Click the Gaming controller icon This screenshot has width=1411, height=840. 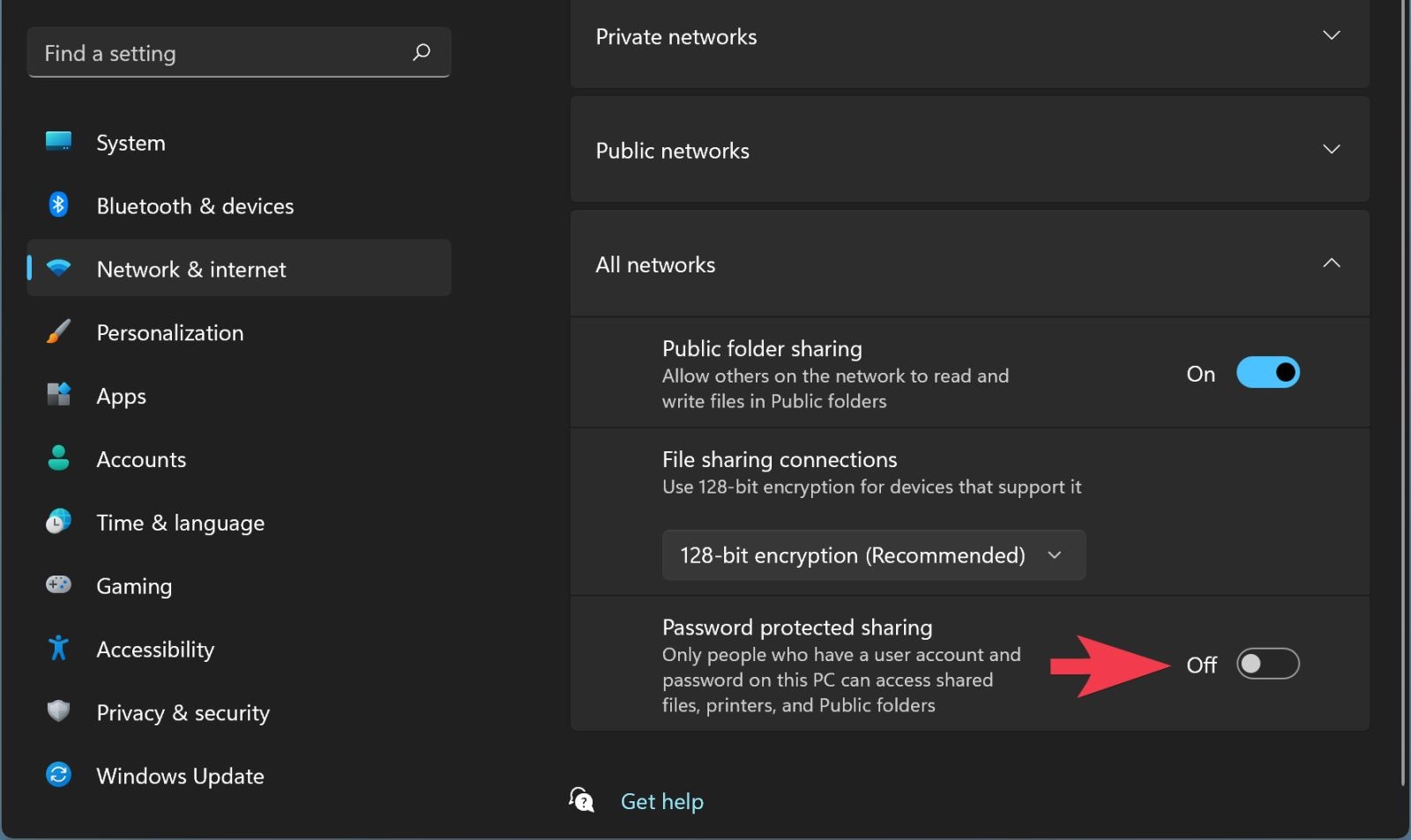(58, 584)
